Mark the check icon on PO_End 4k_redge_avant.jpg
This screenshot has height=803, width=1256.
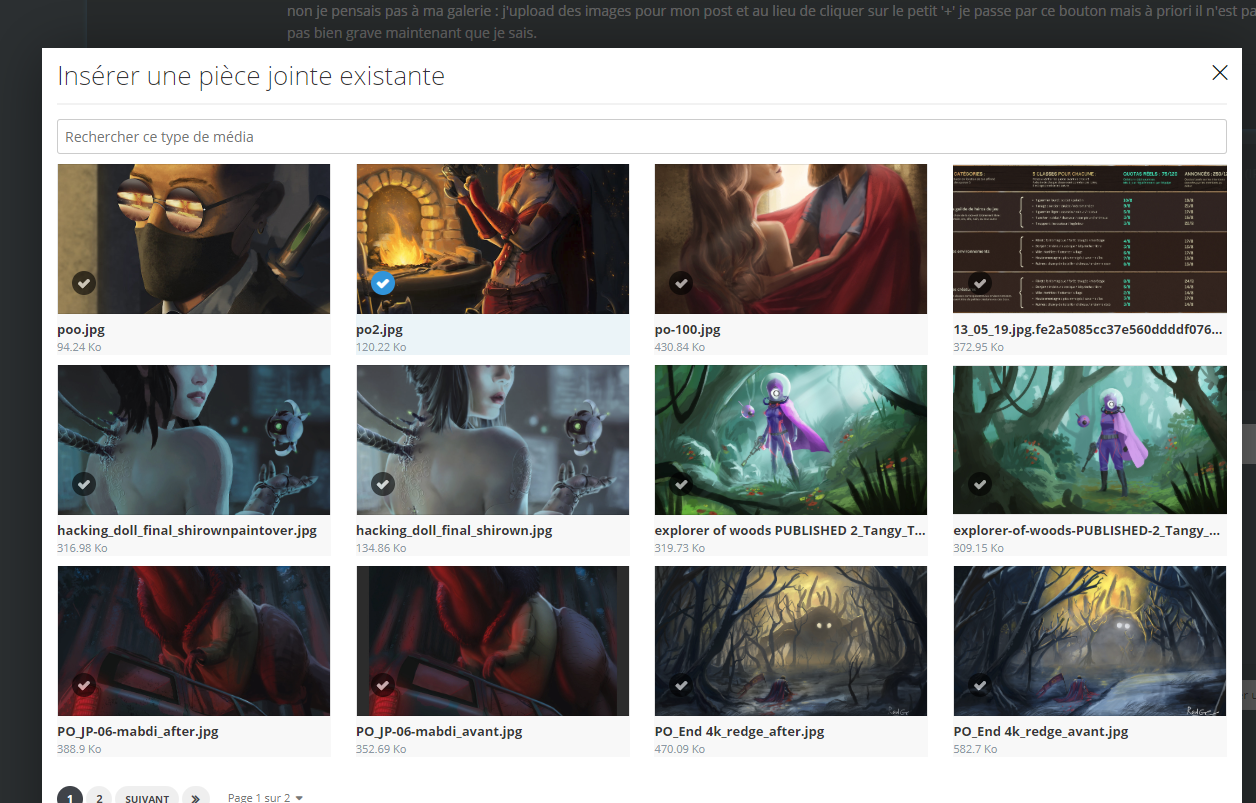point(980,685)
